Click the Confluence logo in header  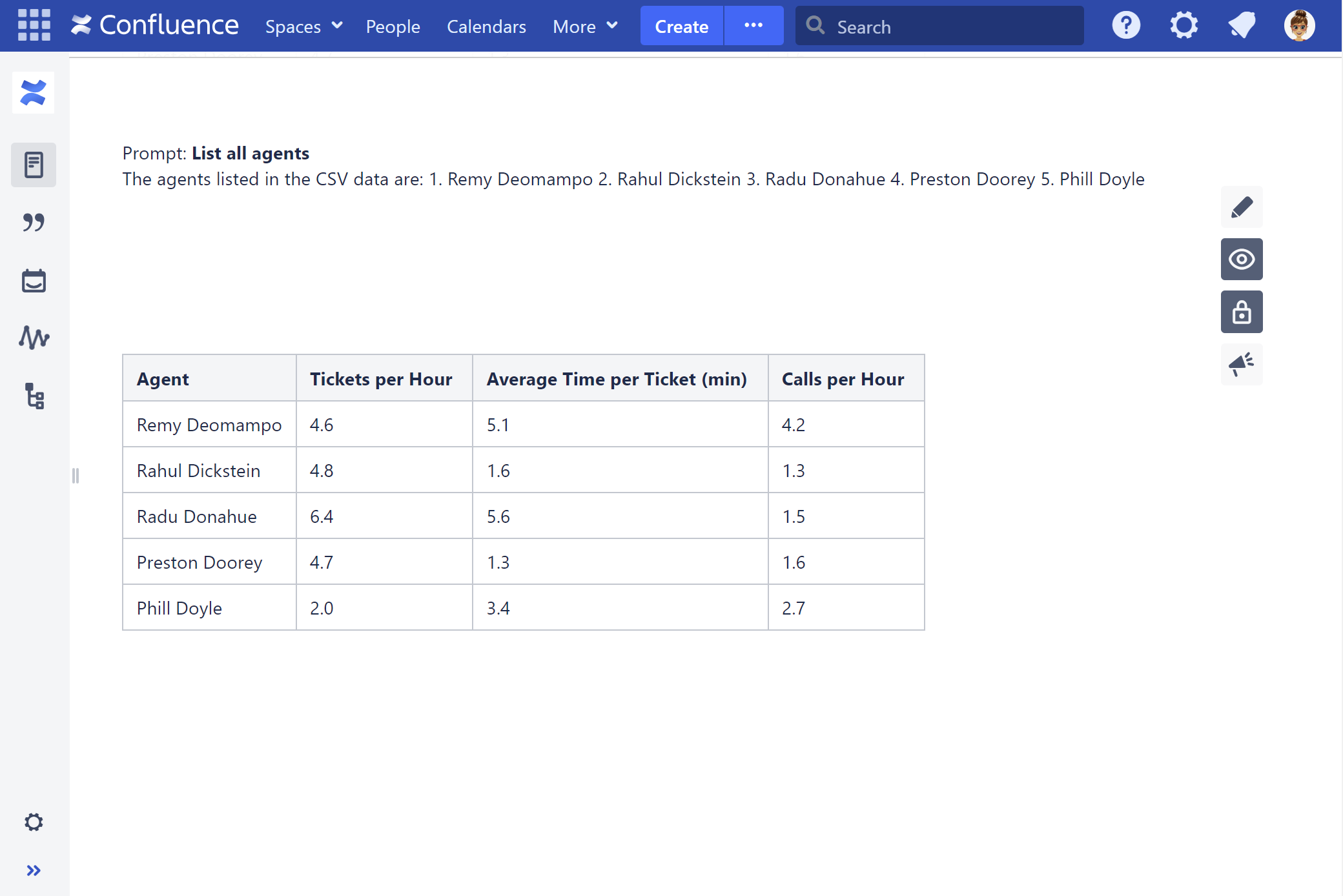155,26
